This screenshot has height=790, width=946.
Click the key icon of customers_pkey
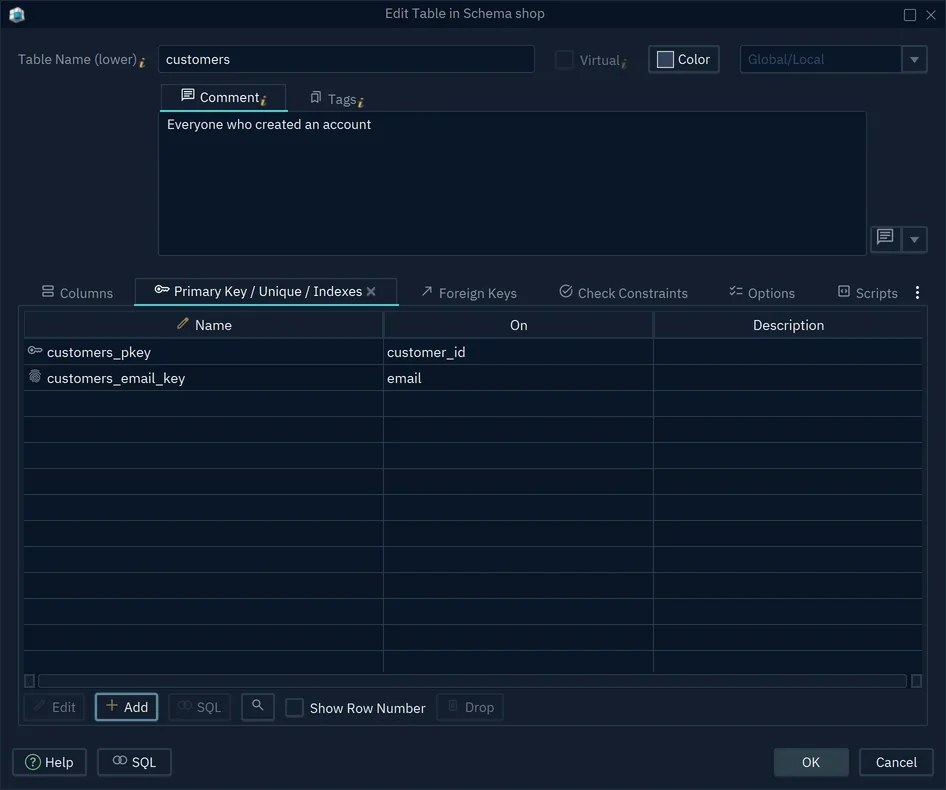[35, 351]
